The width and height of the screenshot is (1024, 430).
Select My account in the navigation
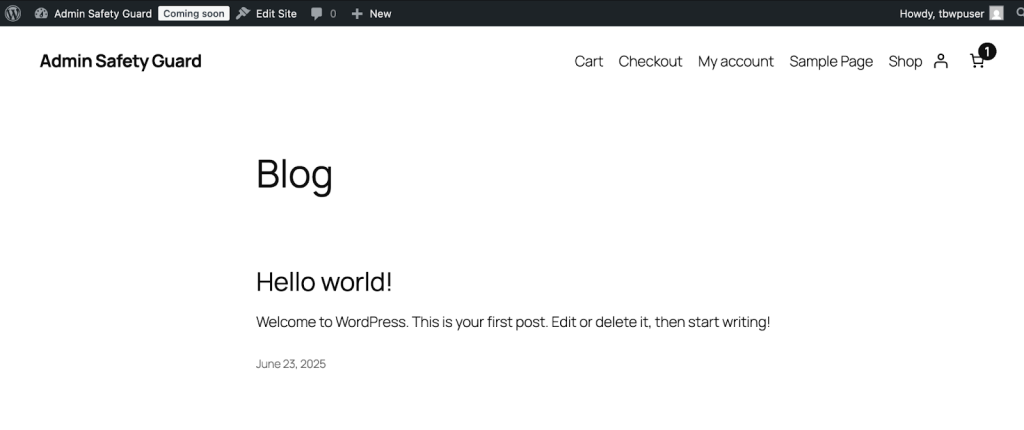point(736,61)
